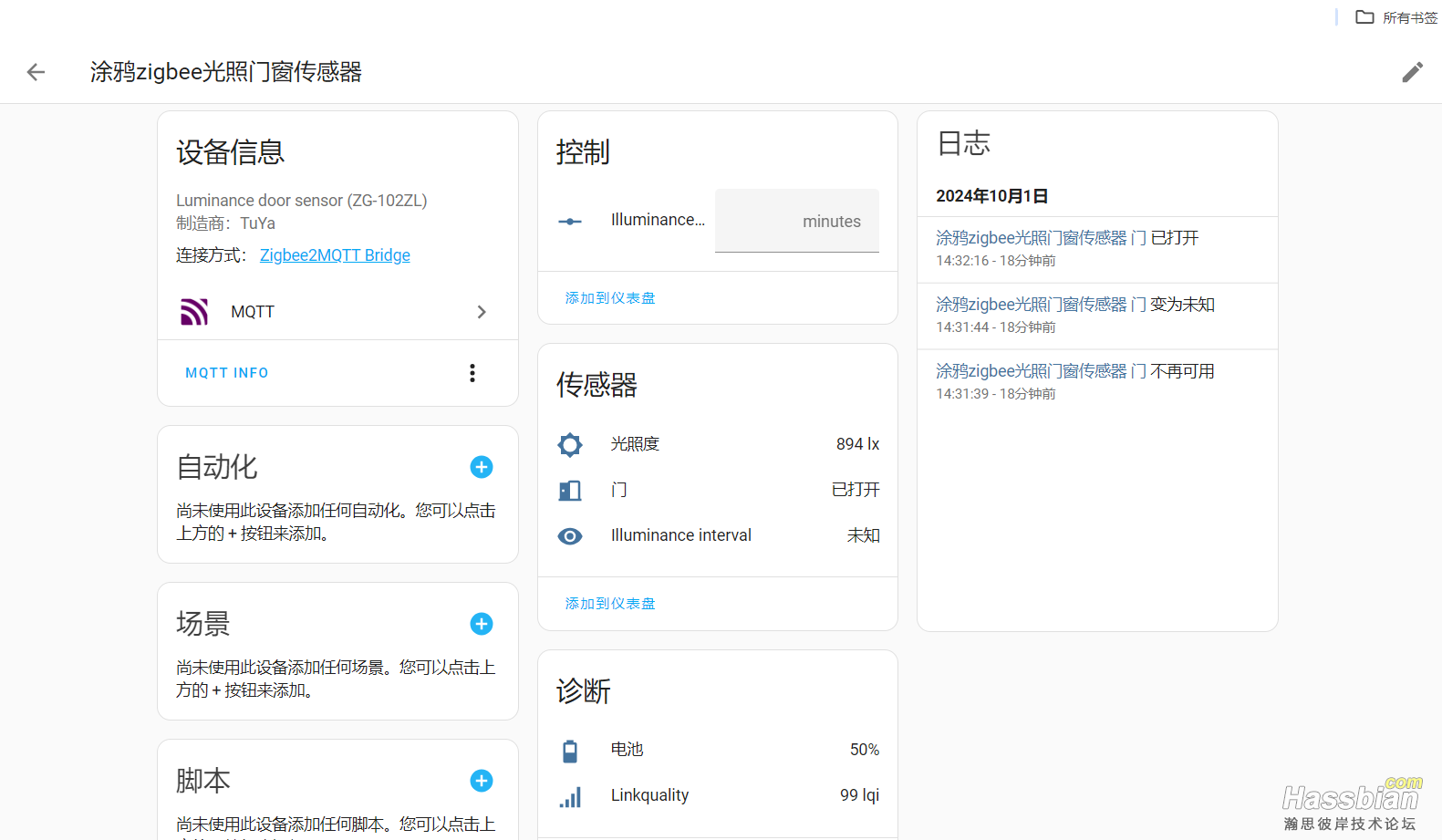
Task: Open the Zigbee2MQTT Bridge link
Action: point(335,255)
